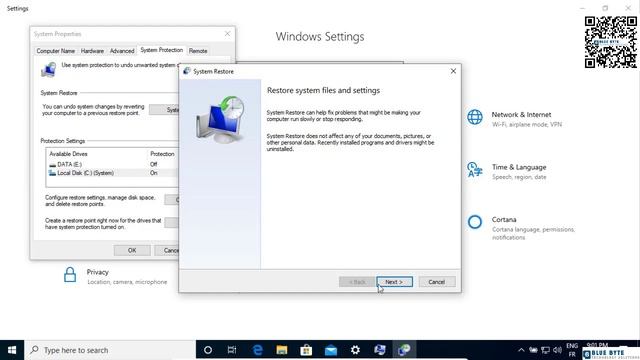Click the Time & Language label
Image resolution: width=640 pixels, height=360 pixels.
point(519,167)
